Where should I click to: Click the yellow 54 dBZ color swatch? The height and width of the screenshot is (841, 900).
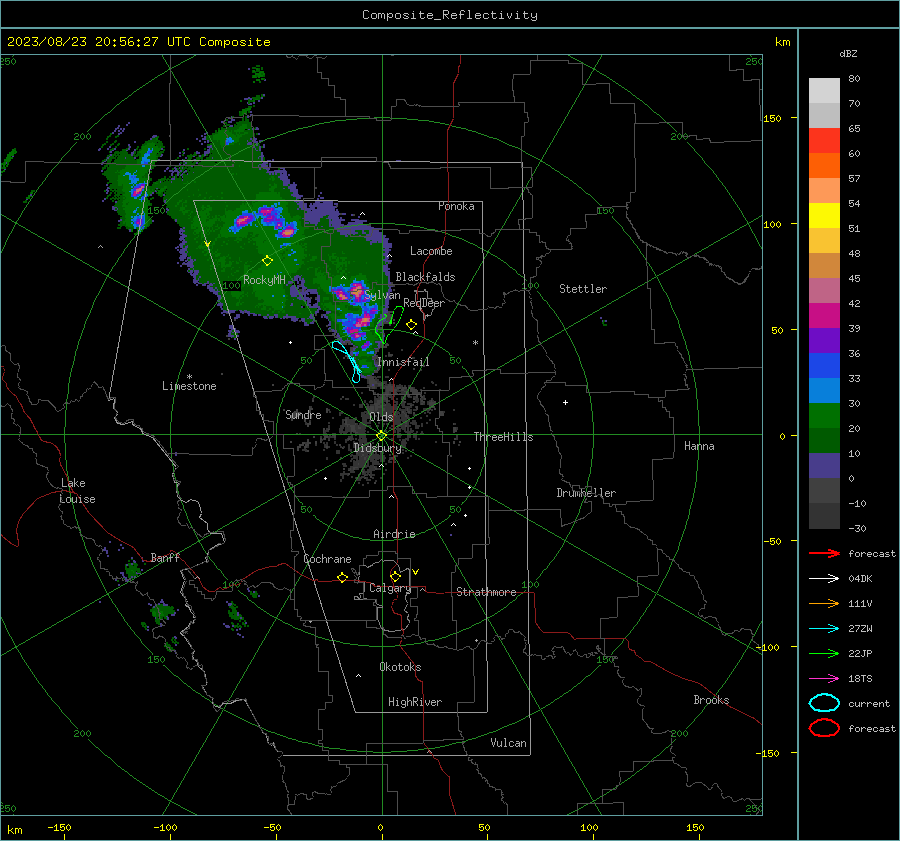[824, 215]
